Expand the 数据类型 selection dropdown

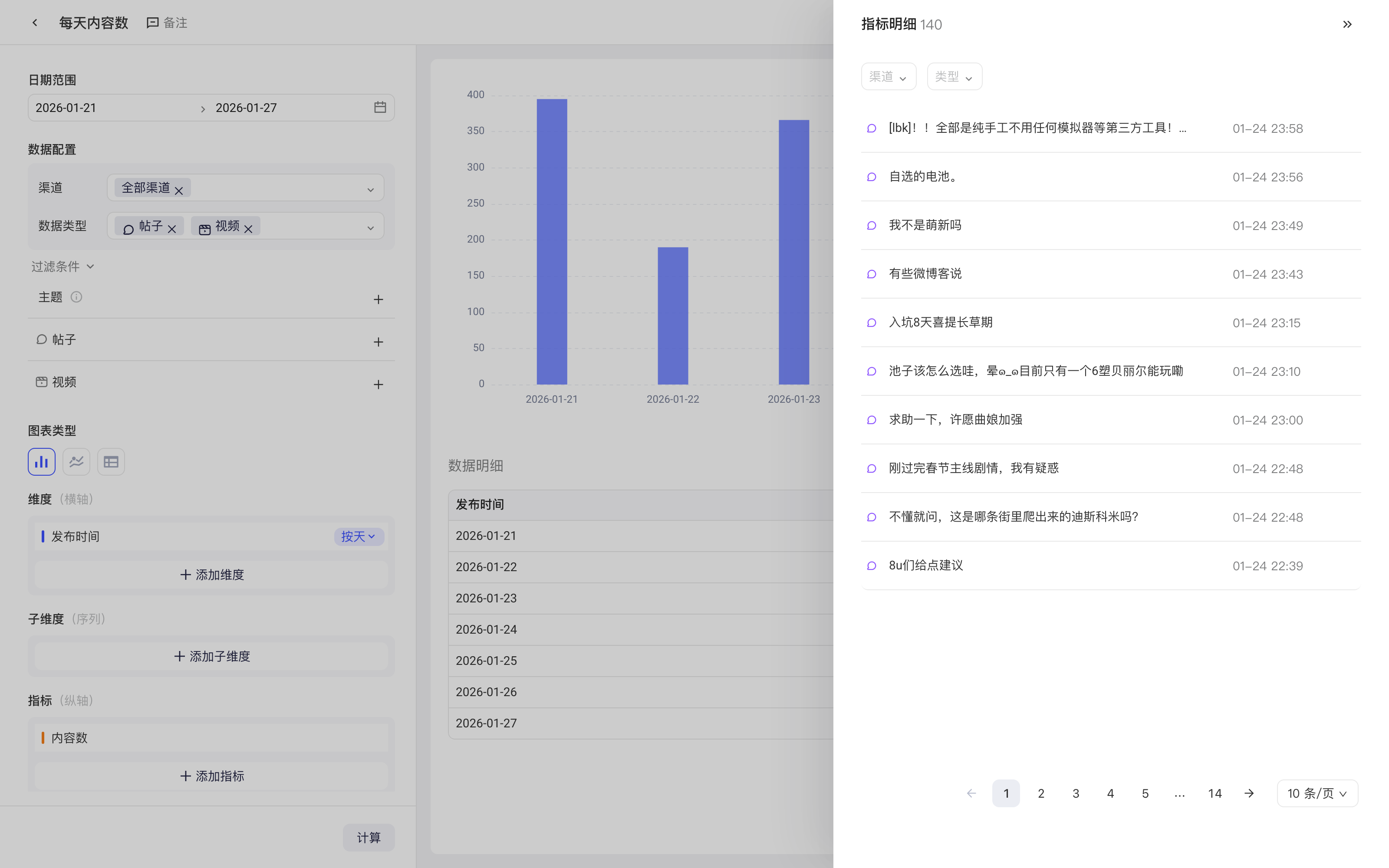pyautogui.click(x=371, y=228)
